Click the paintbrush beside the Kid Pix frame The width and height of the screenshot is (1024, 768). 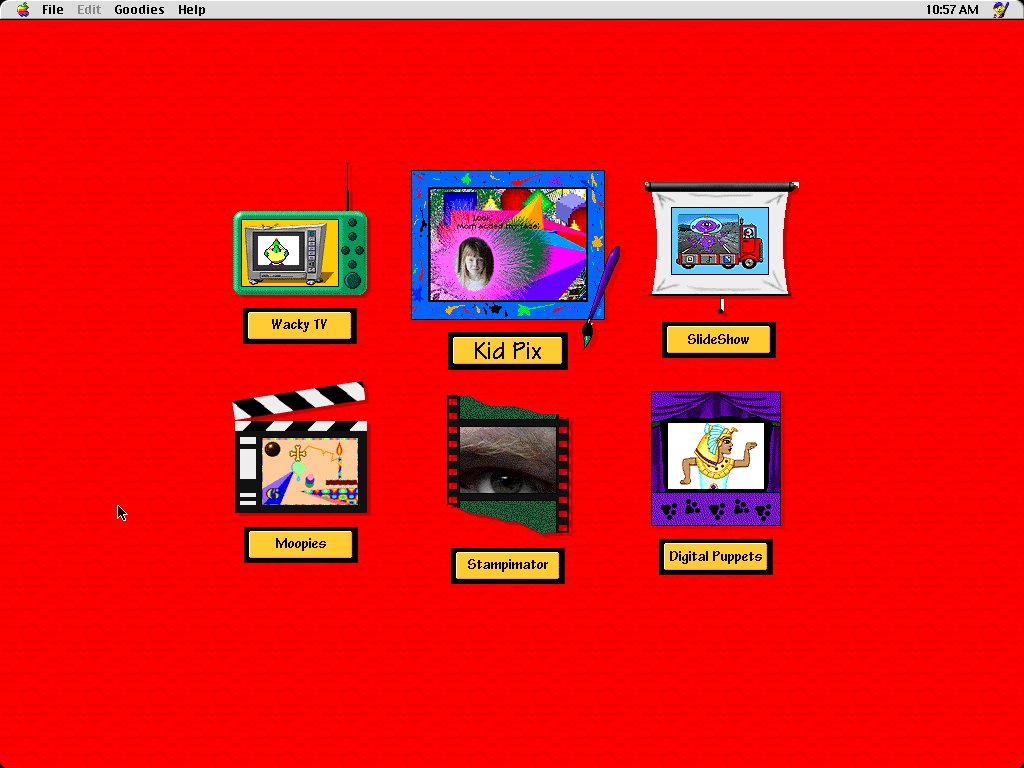[602, 295]
